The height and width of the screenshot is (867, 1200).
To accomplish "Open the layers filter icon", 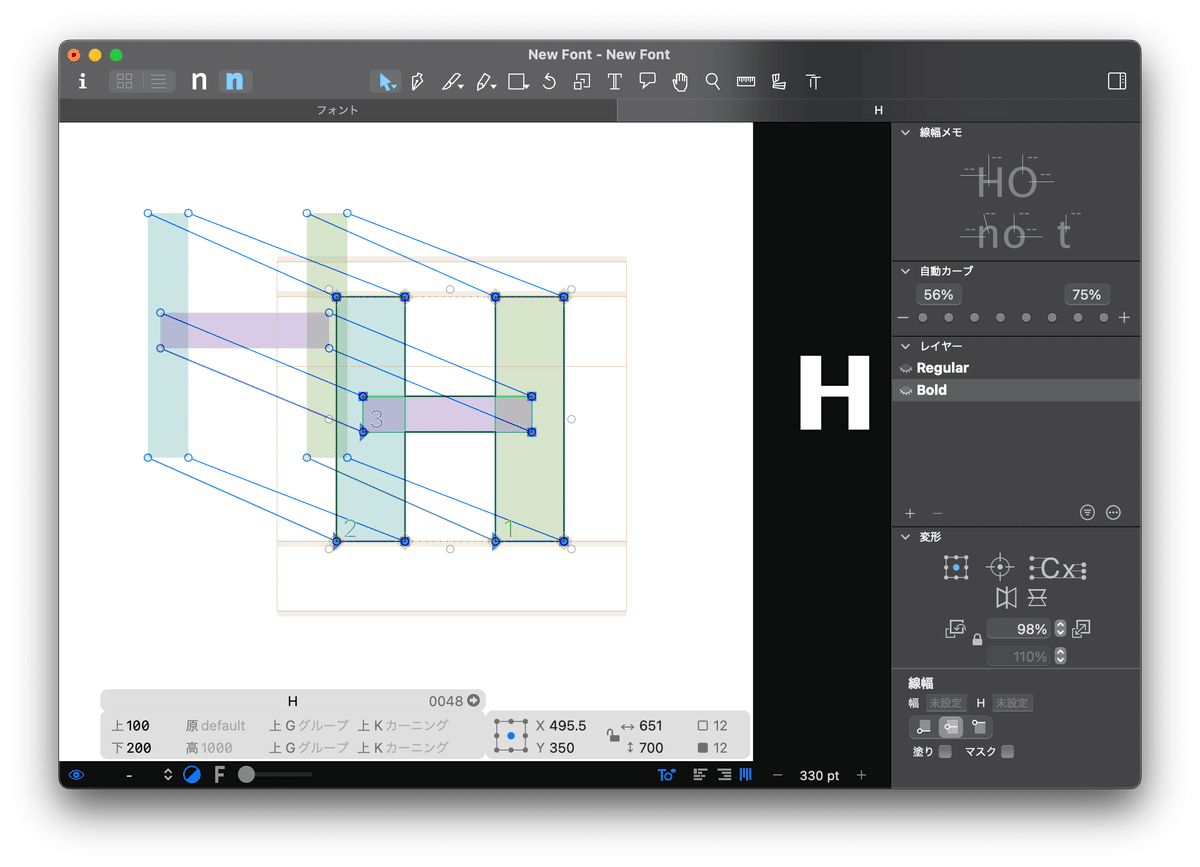I will coord(1088,513).
